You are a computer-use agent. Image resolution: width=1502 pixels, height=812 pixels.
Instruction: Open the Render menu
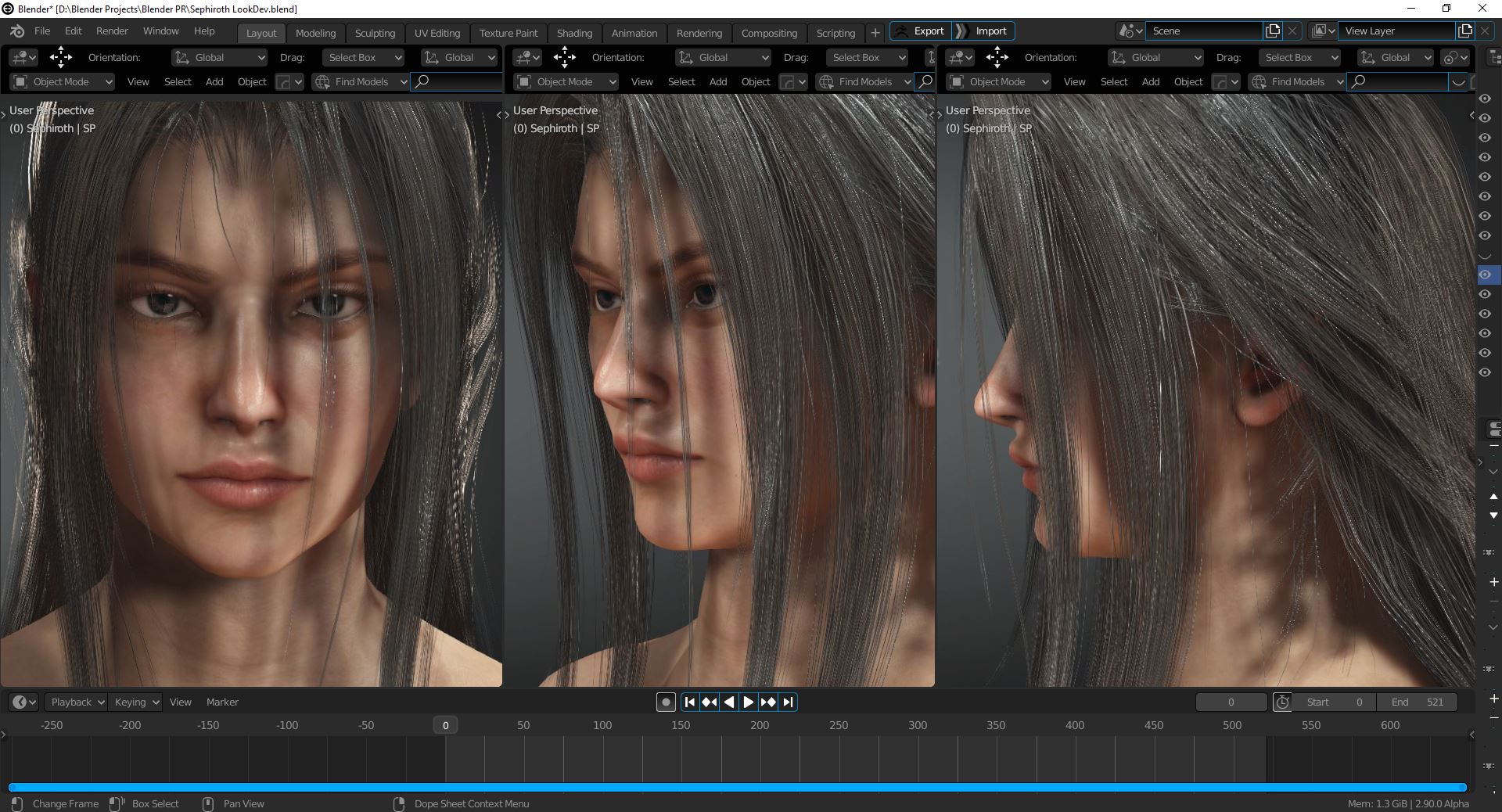[x=112, y=31]
